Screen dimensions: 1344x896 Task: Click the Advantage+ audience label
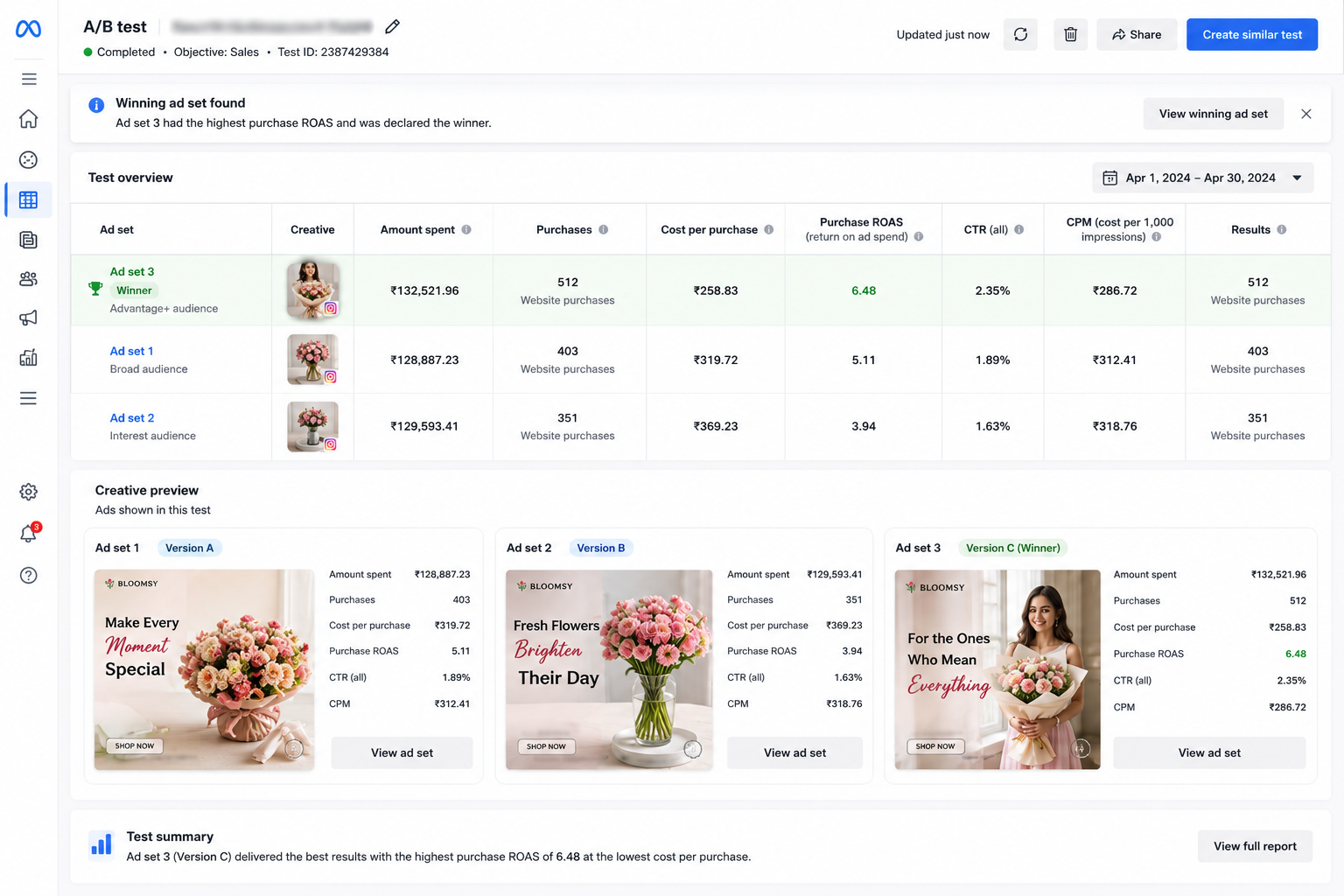point(164,308)
